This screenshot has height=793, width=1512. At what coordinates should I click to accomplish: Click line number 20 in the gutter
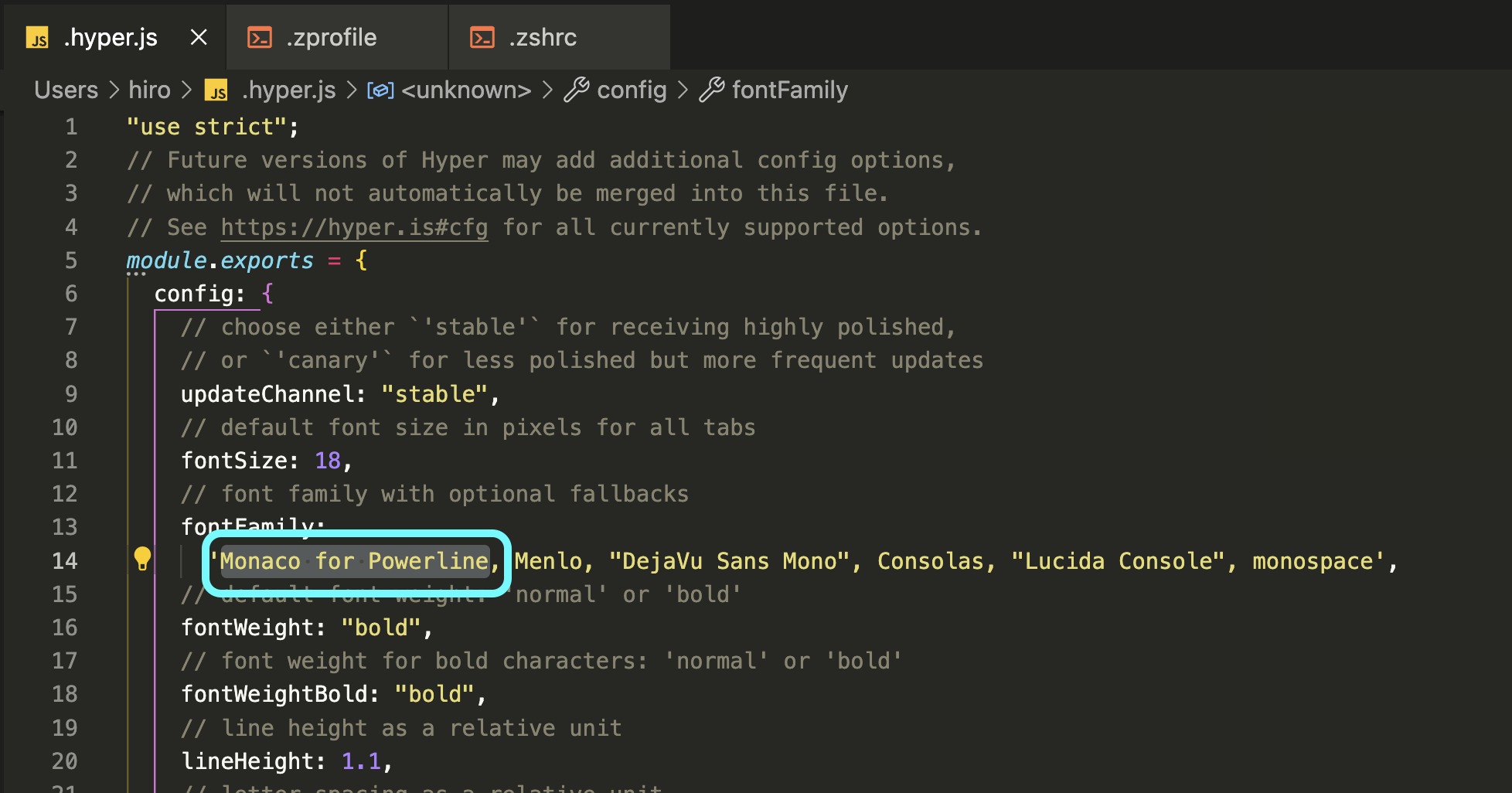point(65,761)
